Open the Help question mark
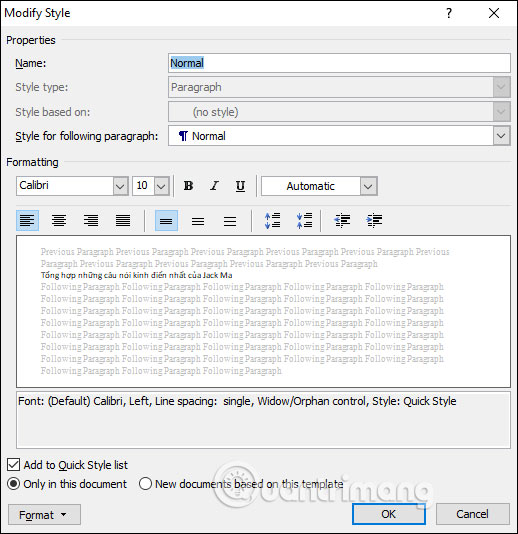 pos(449,13)
